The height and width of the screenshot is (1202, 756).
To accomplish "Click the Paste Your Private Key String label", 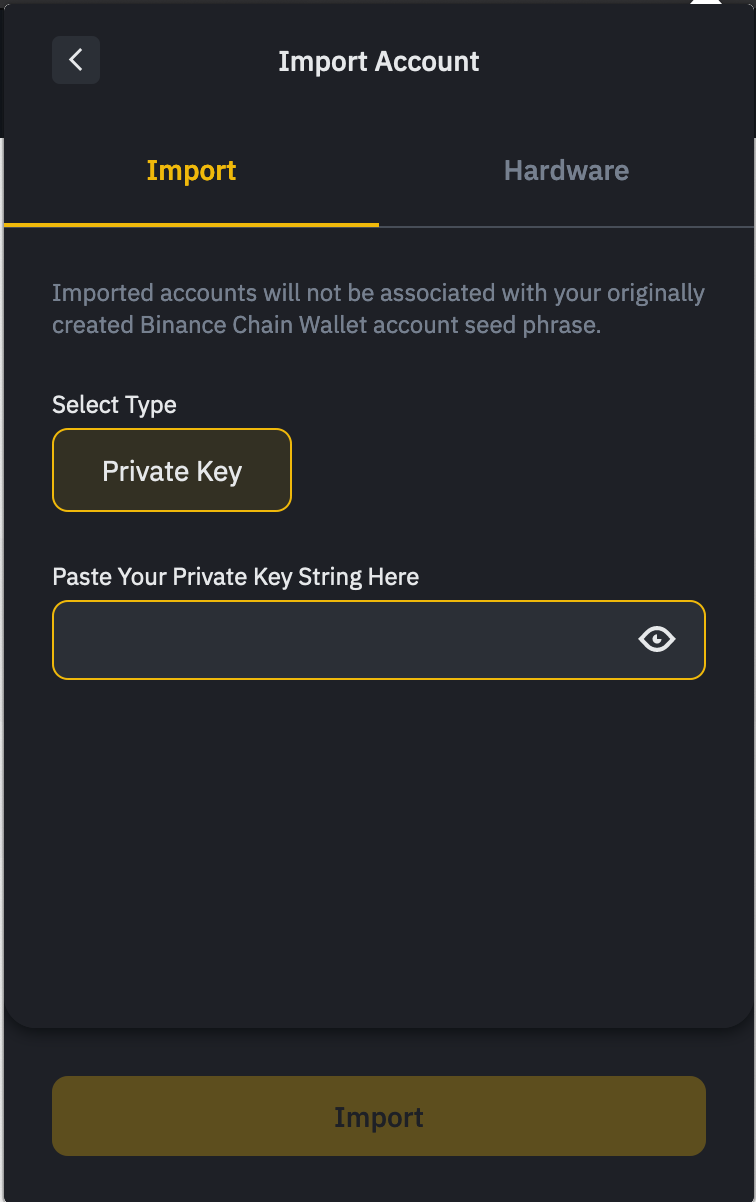I will tap(235, 577).
